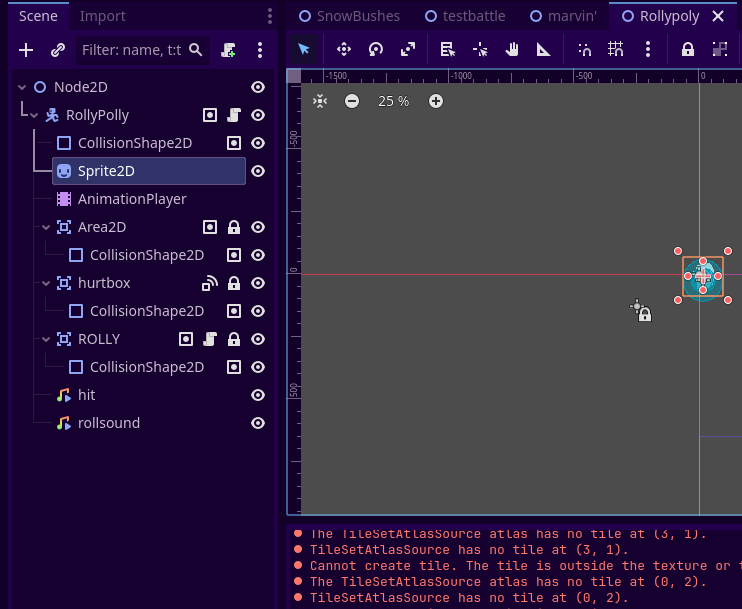The width and height of the screenshot is (742, 609).
Task: Hide the hurtbox node with eye icon
Action: pos(258,283)
